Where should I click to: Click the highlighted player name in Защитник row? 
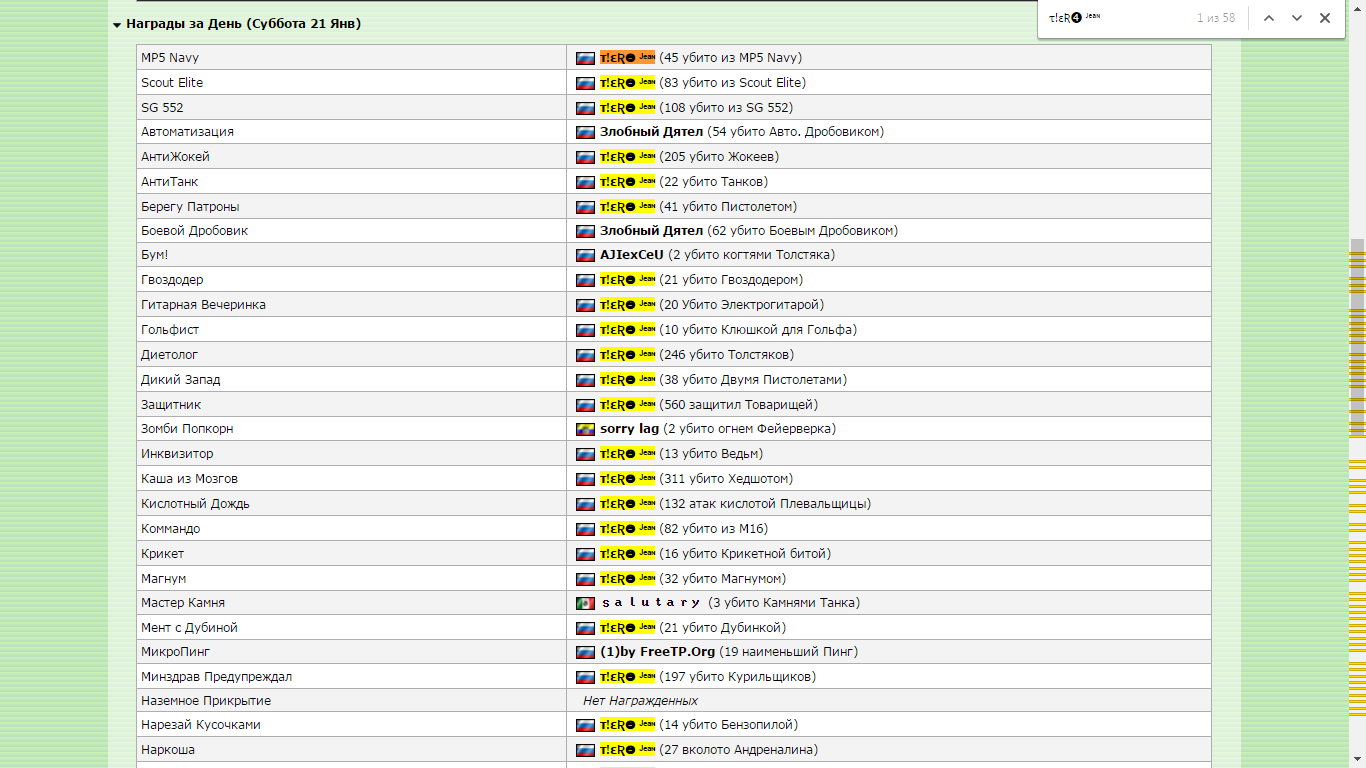click(x=627, y=405)
